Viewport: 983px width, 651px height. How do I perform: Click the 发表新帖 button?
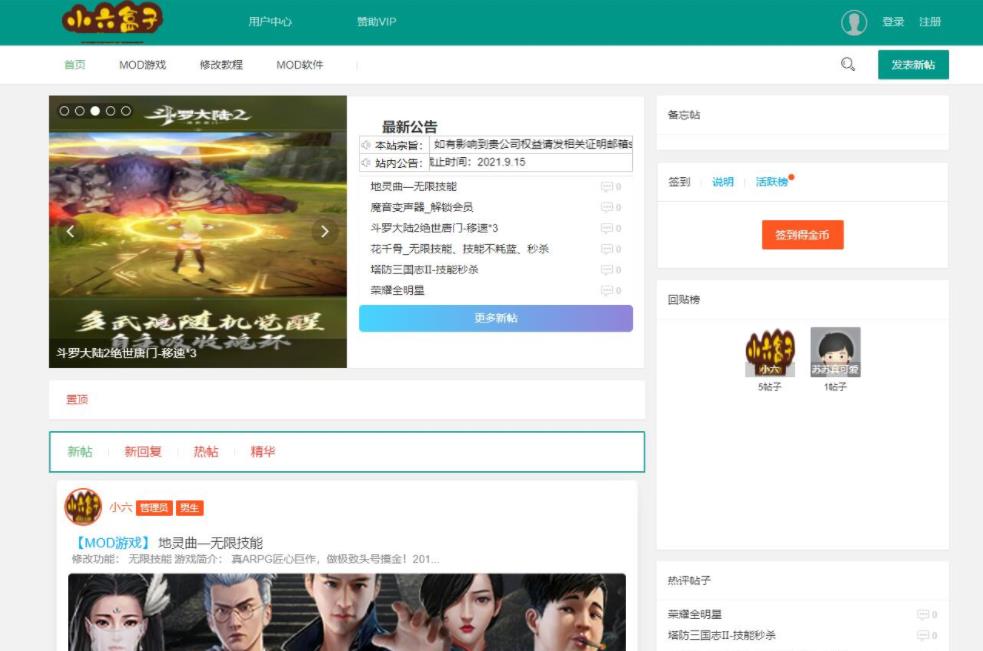(912, 63)
